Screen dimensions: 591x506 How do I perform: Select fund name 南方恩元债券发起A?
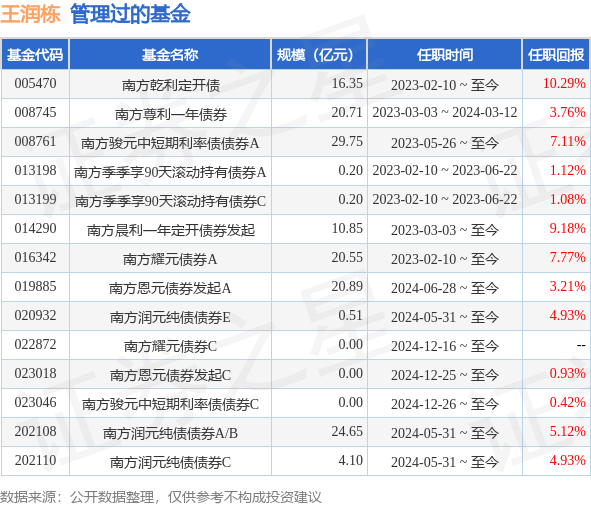pos(170,288)
